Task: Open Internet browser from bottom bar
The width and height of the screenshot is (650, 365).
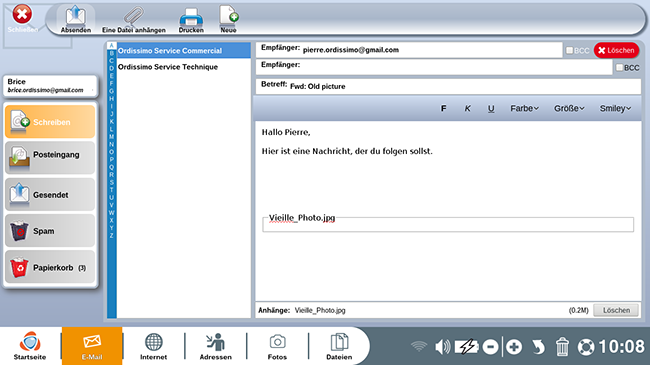Action: pos(153,346)
